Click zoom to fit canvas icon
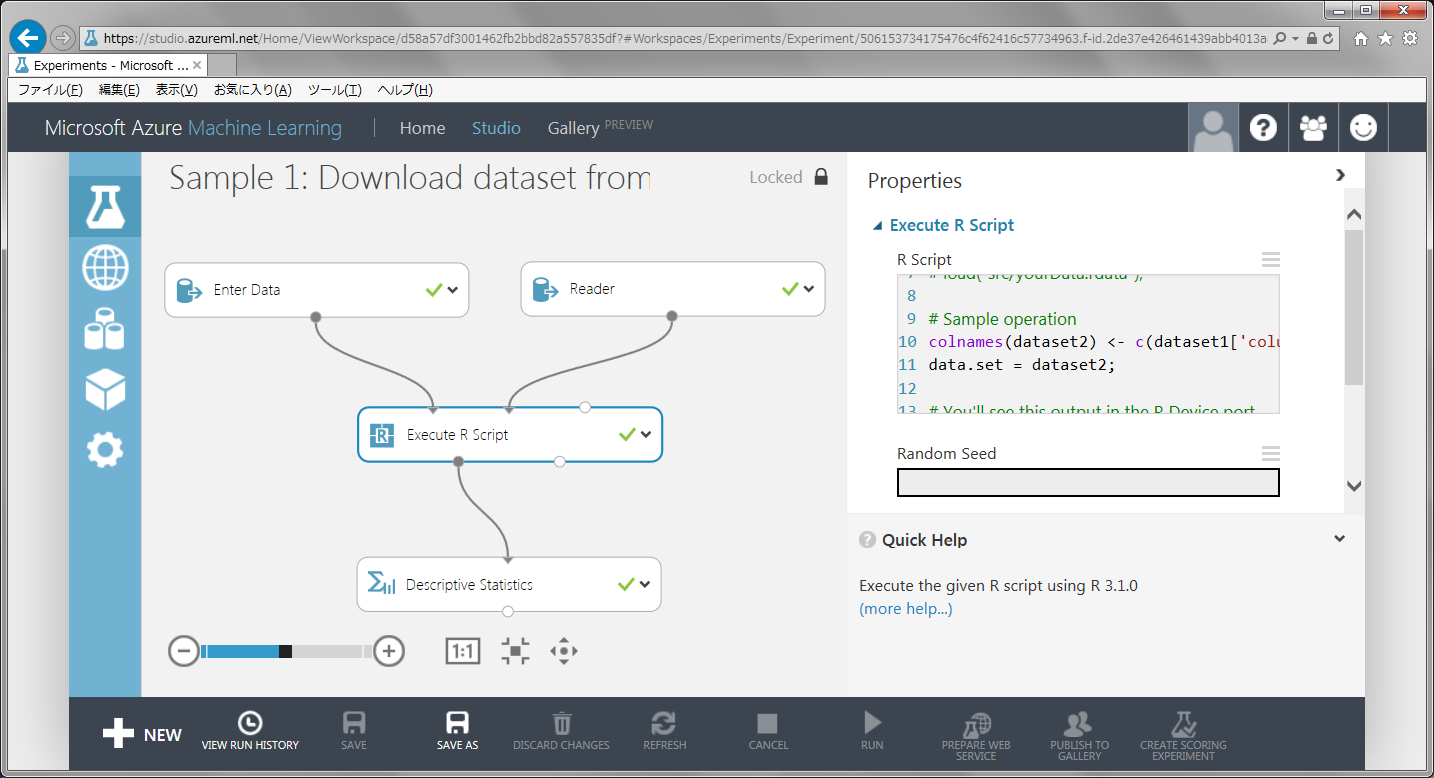Viewport: 1434px width, 778px height. click(x=515, y=652)
